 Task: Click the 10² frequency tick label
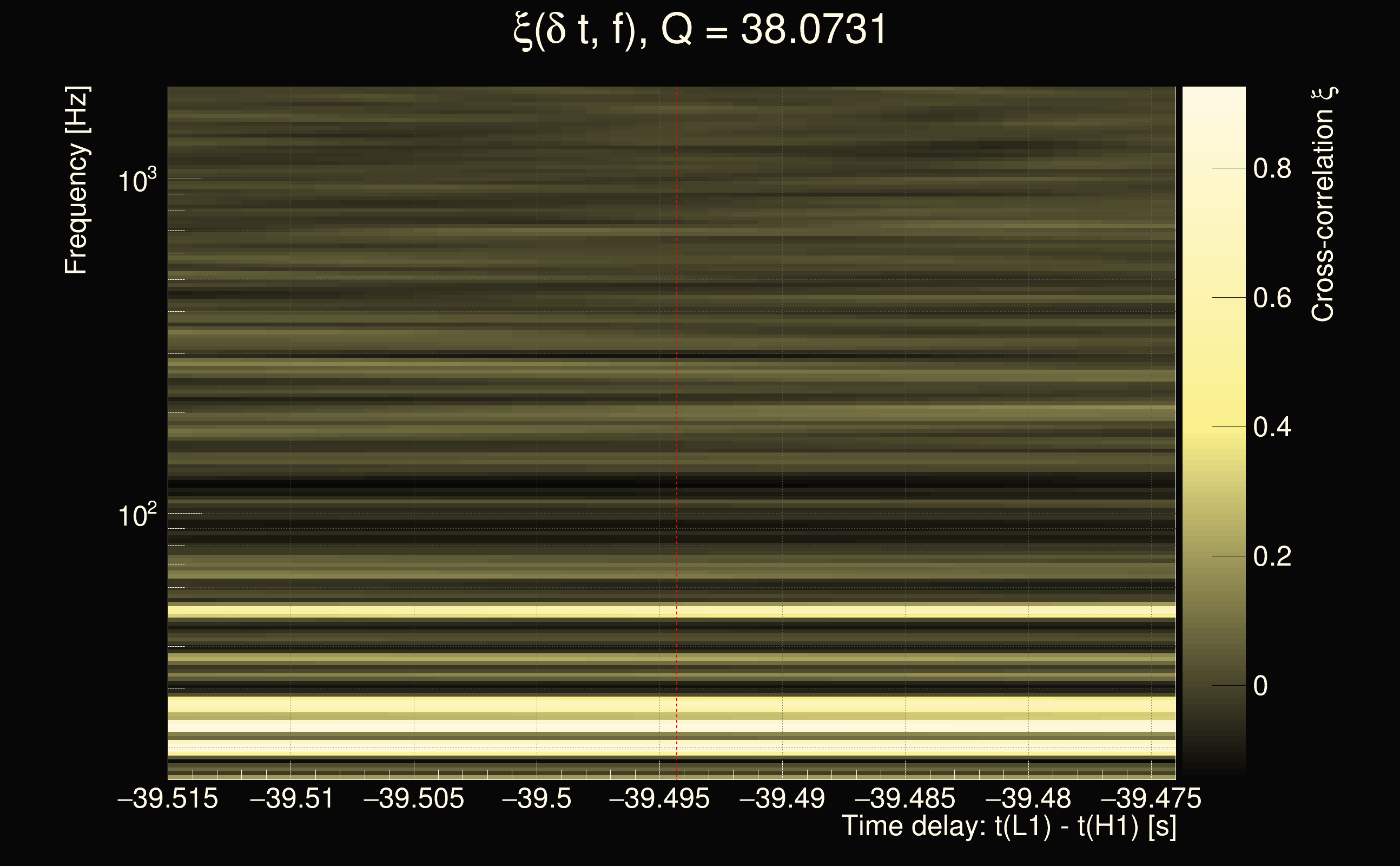pos(137,515)
